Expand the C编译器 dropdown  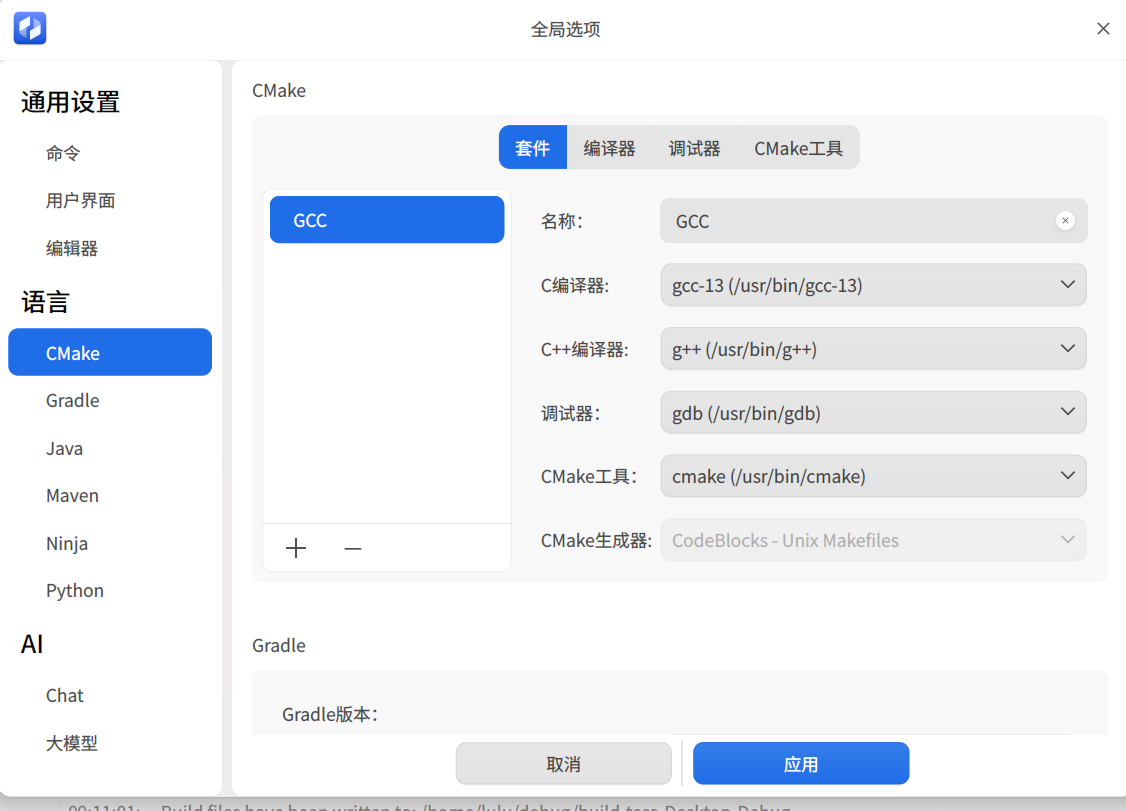(873, 285)
